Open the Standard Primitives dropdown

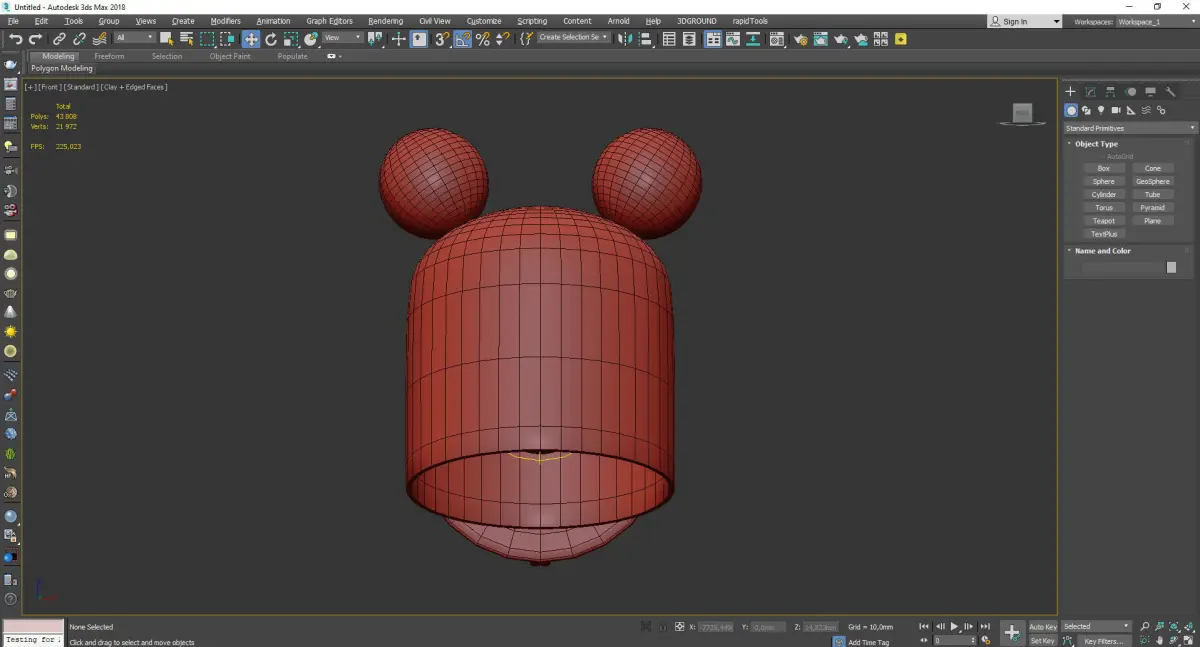click(x=1130, y=128)
